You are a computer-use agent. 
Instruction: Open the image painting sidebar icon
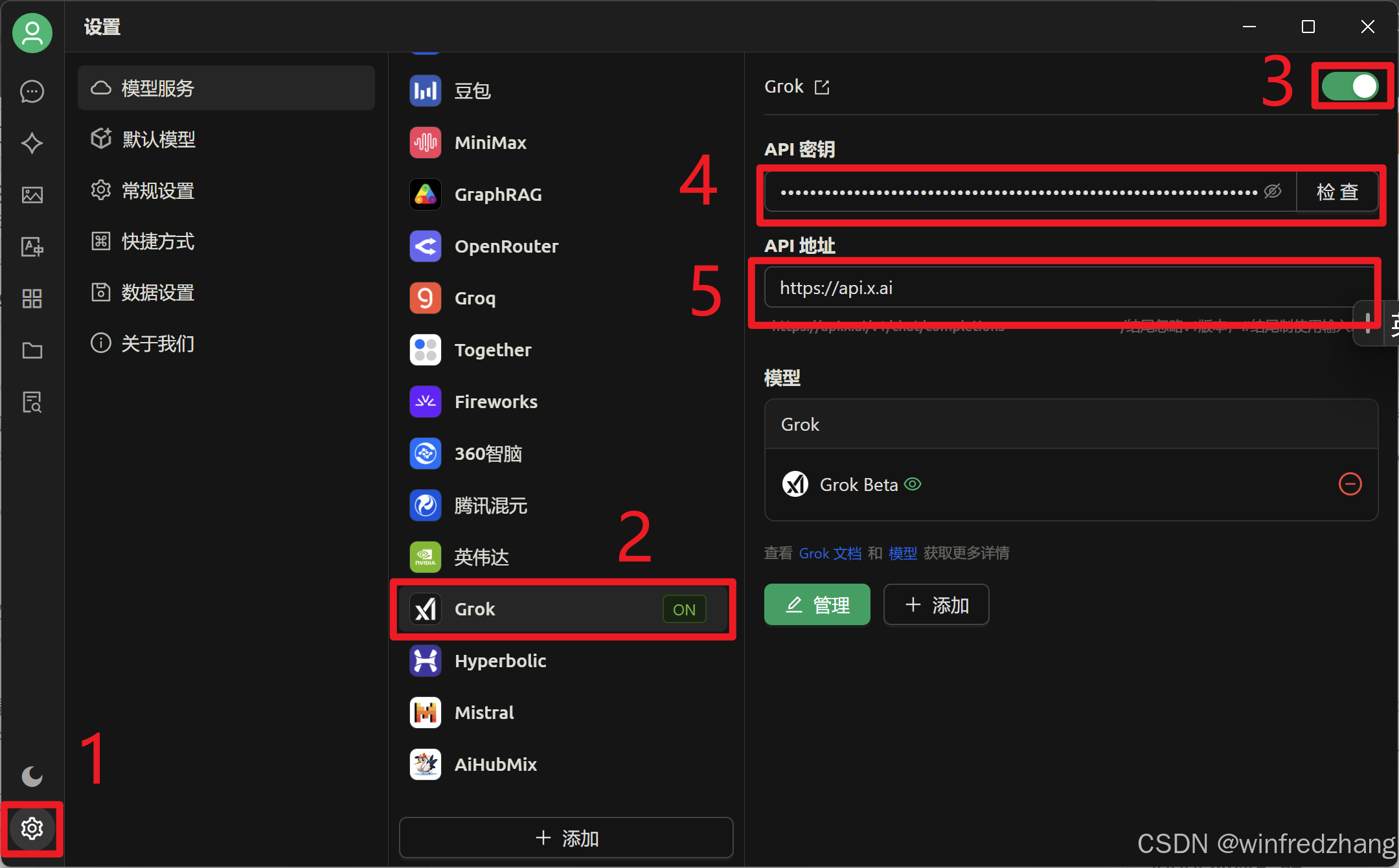point(32,195)
